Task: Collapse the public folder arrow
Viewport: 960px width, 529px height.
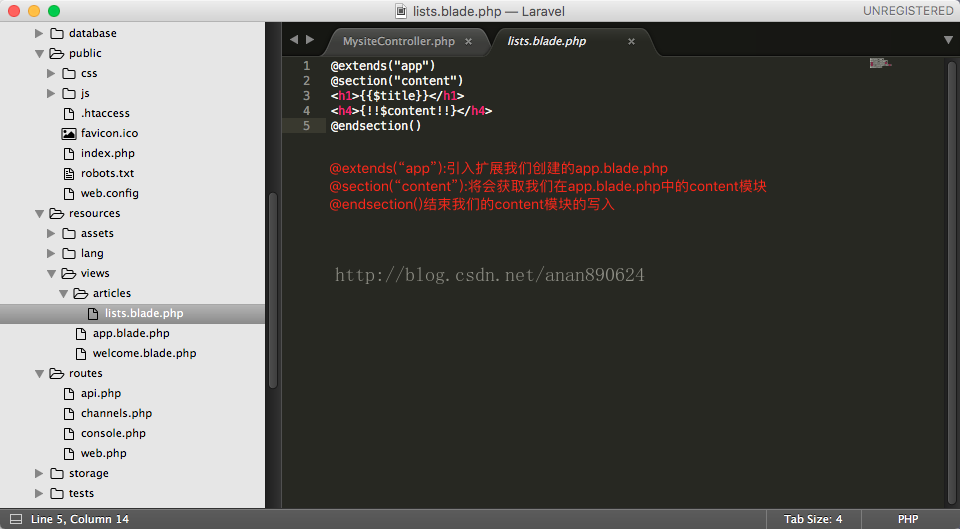Action: [x=39, y=54]
